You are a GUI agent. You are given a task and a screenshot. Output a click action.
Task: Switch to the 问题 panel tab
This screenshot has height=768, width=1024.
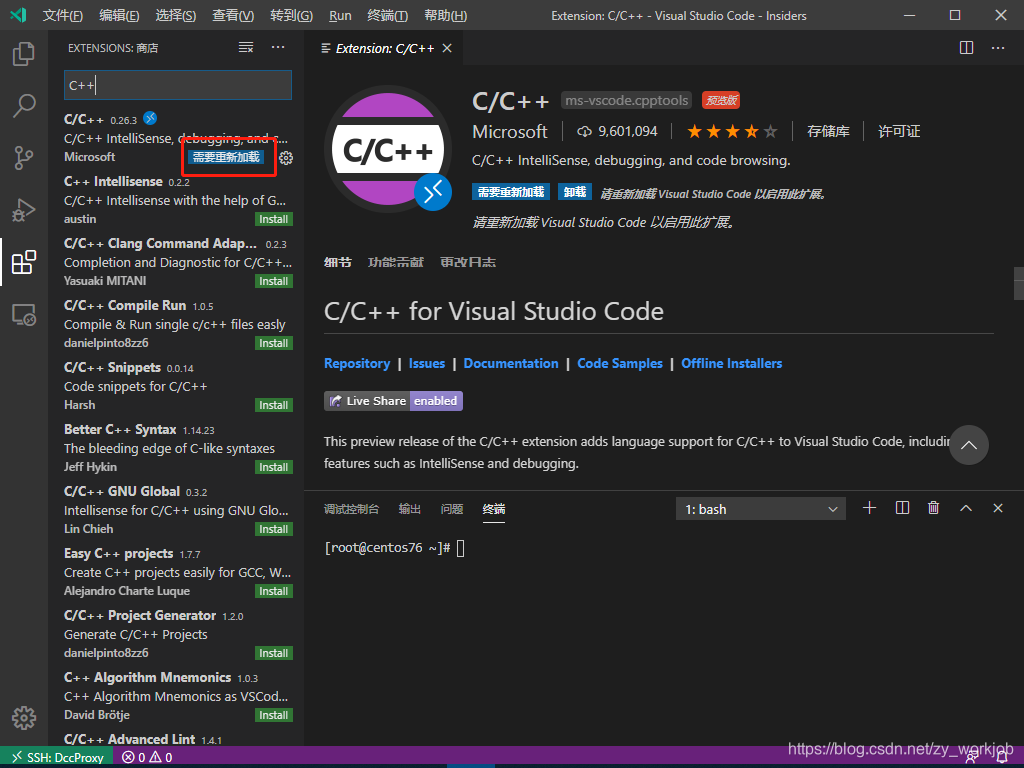(x=451, y=509)
